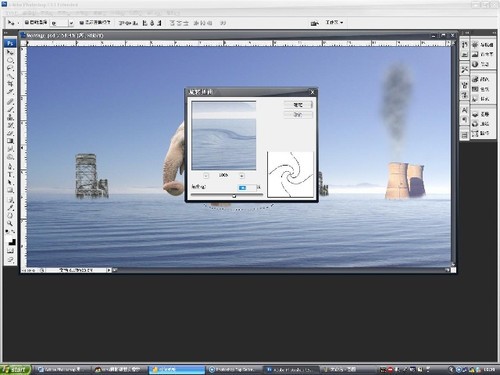This screenshot has height=375, width=500.
Task: Open the workspace dropdown in options bar
Action: 334,22
